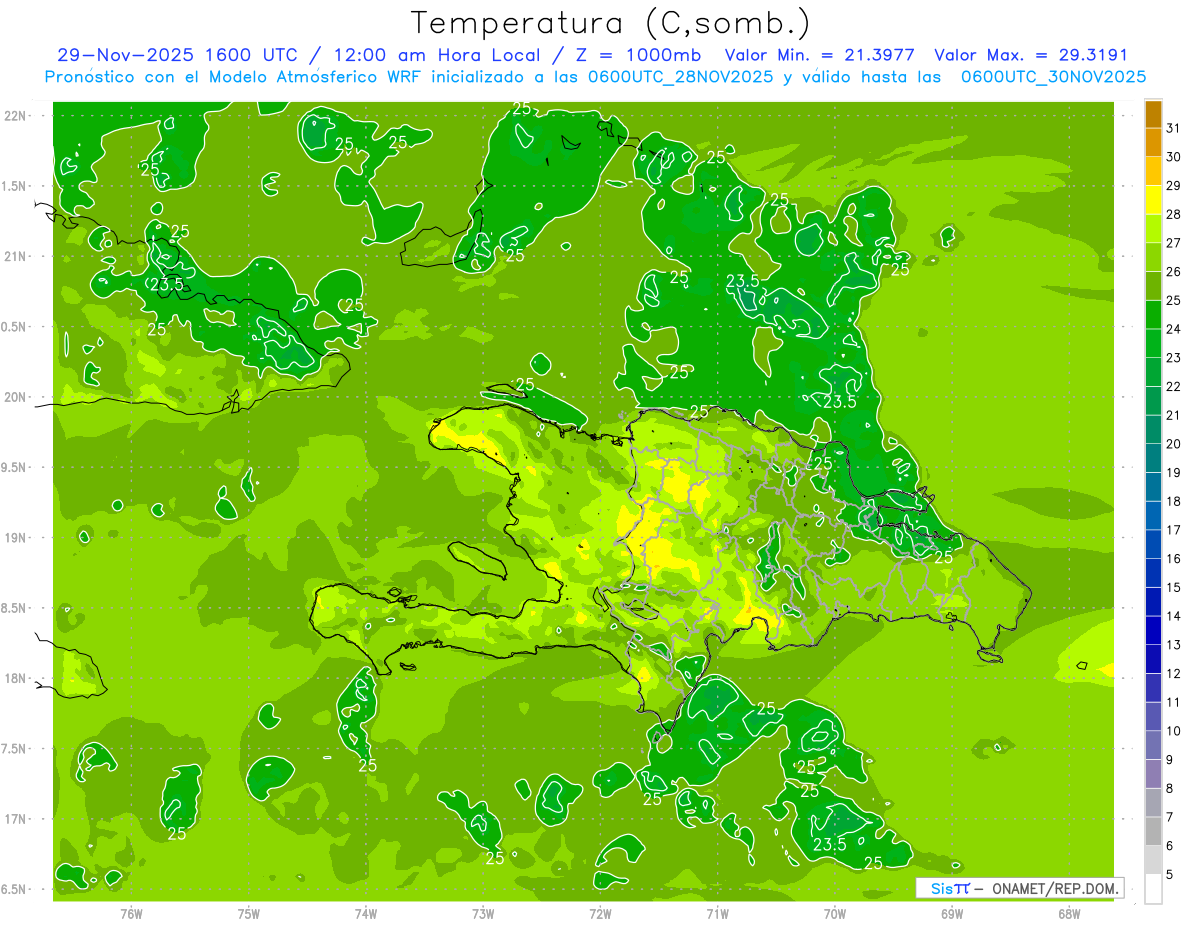
Task: Click the '0600UTC_28NOV2025' initialization time
Action: [680, 77]
